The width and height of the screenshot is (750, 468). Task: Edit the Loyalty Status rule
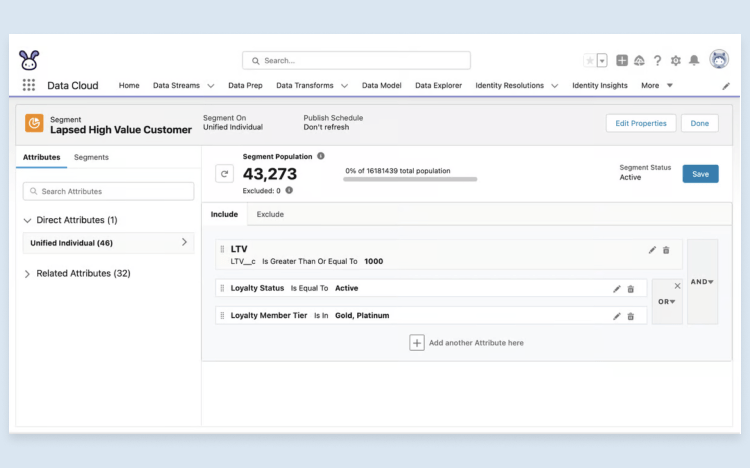617,289
